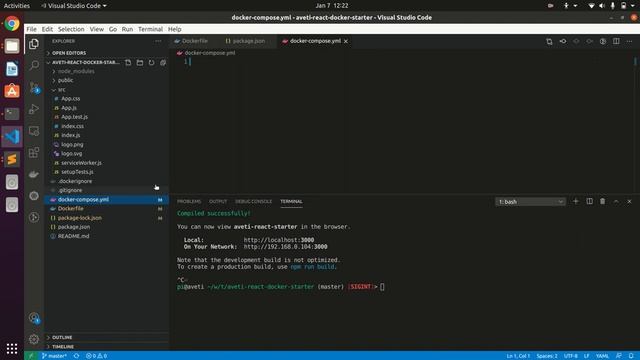The height and width of the screenshot is (360, 640).
Task: Close the terminal panel
Action: (x=629, y=201)
